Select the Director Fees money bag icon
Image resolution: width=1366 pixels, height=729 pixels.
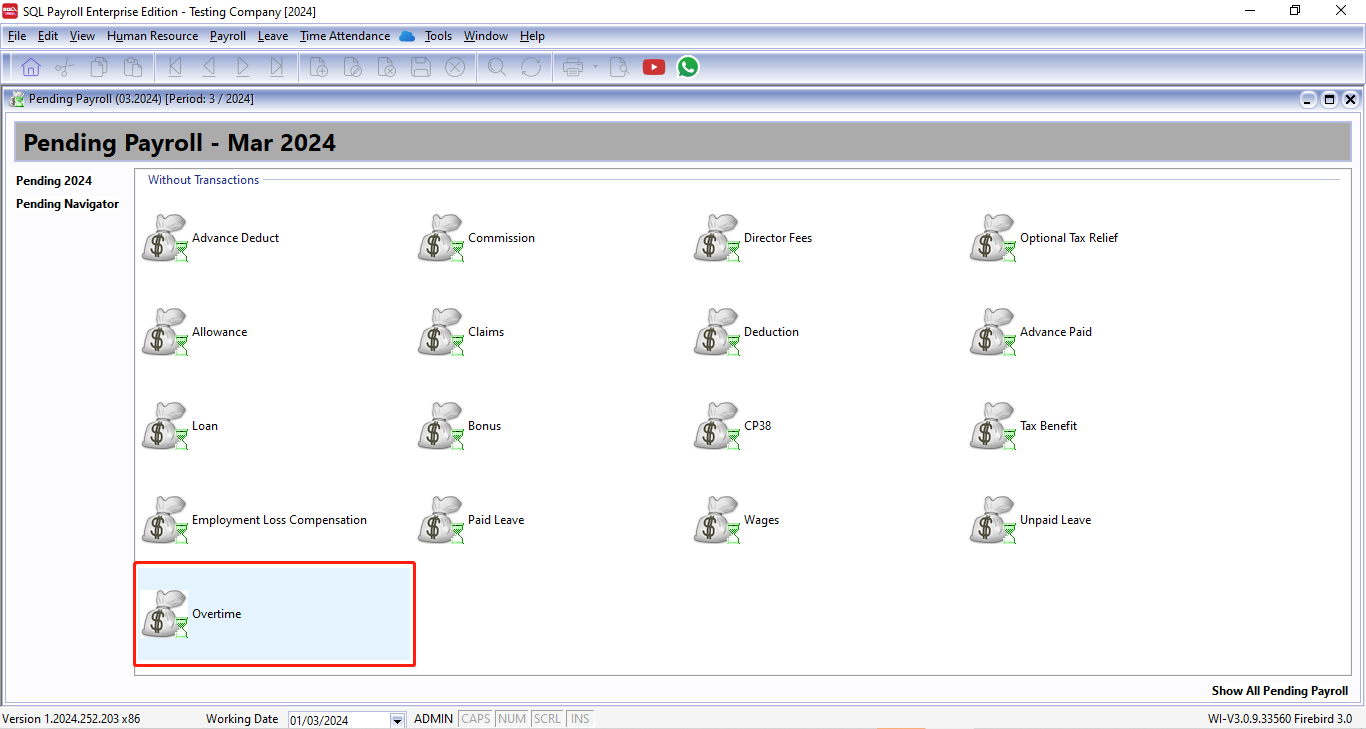point(716,238)
